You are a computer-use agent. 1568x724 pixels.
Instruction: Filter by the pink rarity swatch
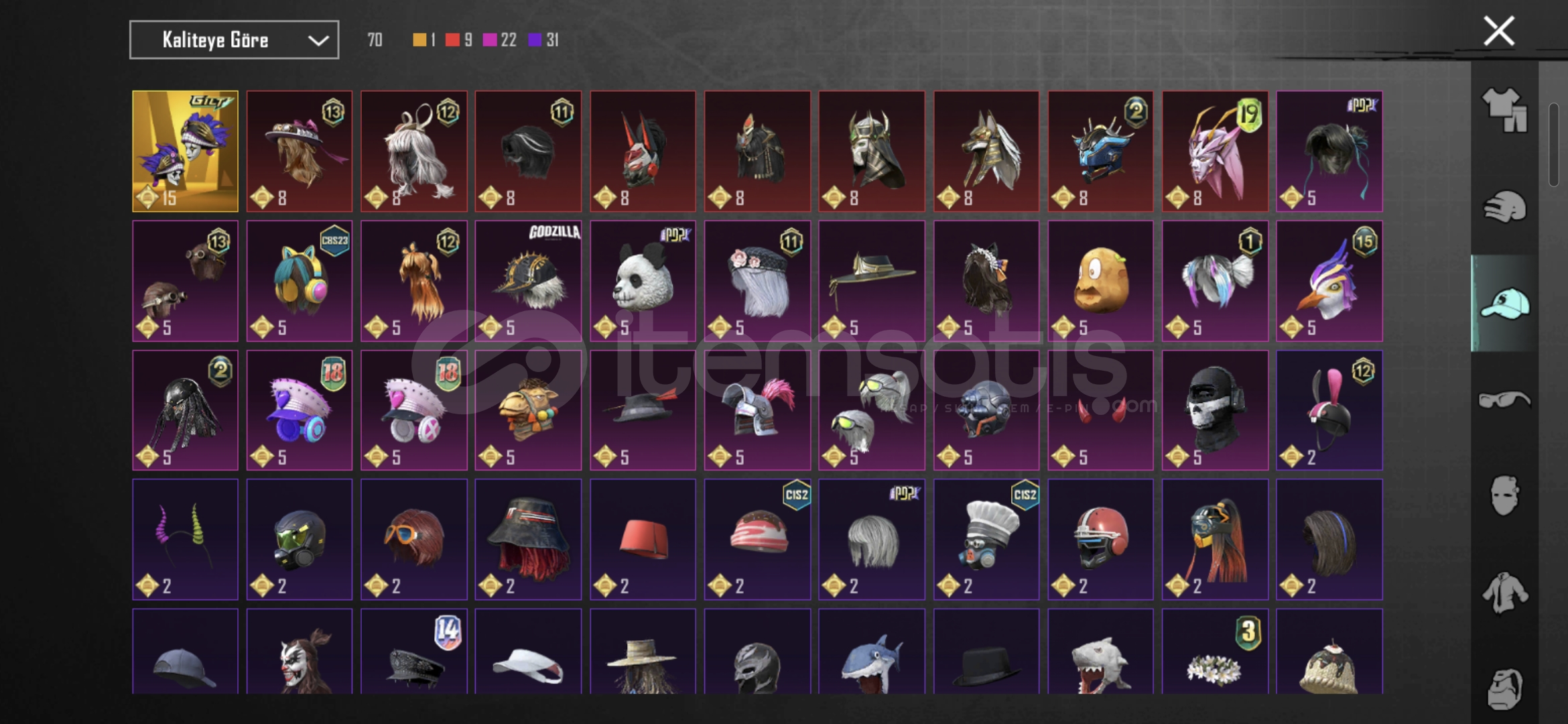[x=490, y=40]
